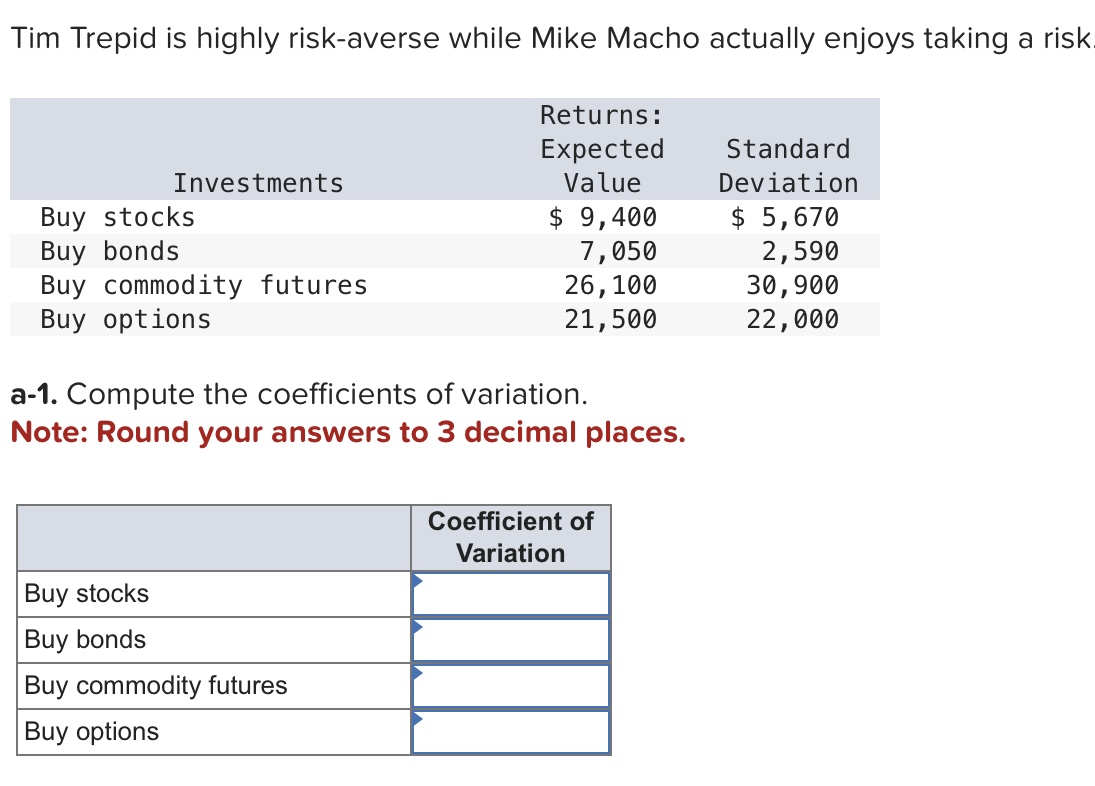This screenshot has height=786, width=1095.
Task: Select the Coefficient of Variation column header
Action: coord(510,537)
